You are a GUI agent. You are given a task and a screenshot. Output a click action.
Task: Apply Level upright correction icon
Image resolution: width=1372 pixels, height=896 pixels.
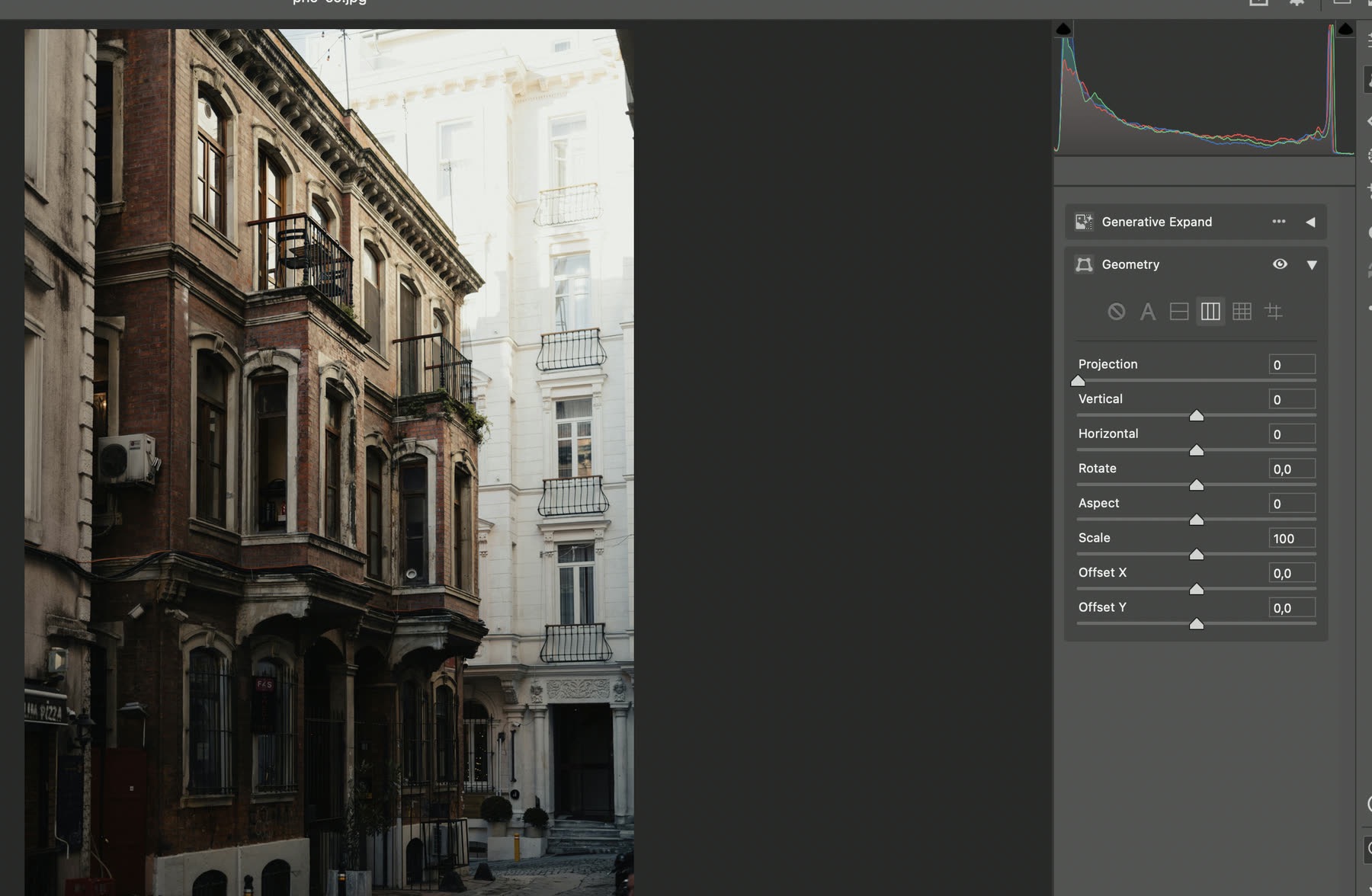pyautogui.click(x=1179, y=312)
